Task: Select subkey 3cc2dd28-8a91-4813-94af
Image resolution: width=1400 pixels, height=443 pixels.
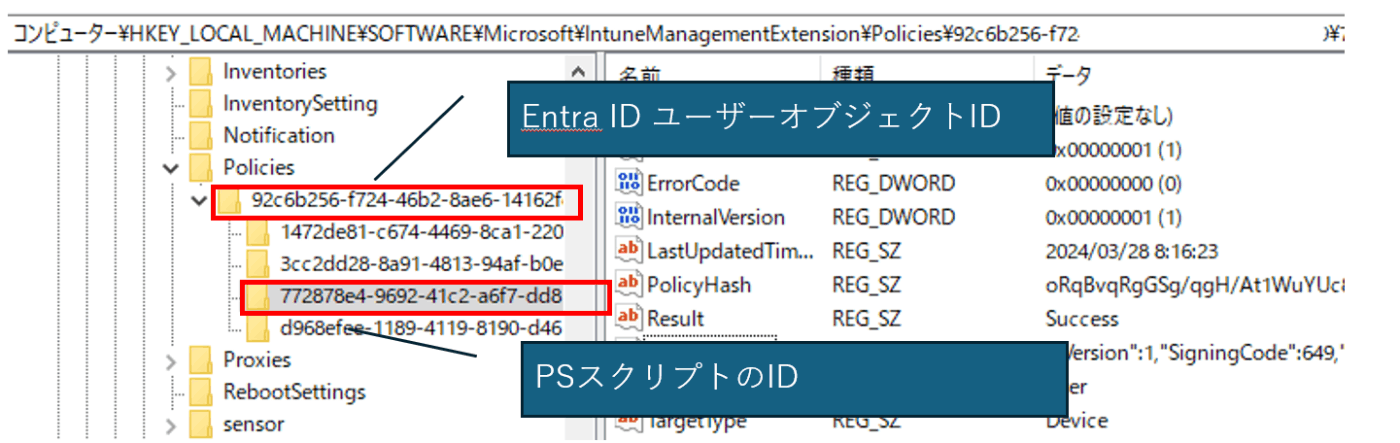Action: coord(421,264)
